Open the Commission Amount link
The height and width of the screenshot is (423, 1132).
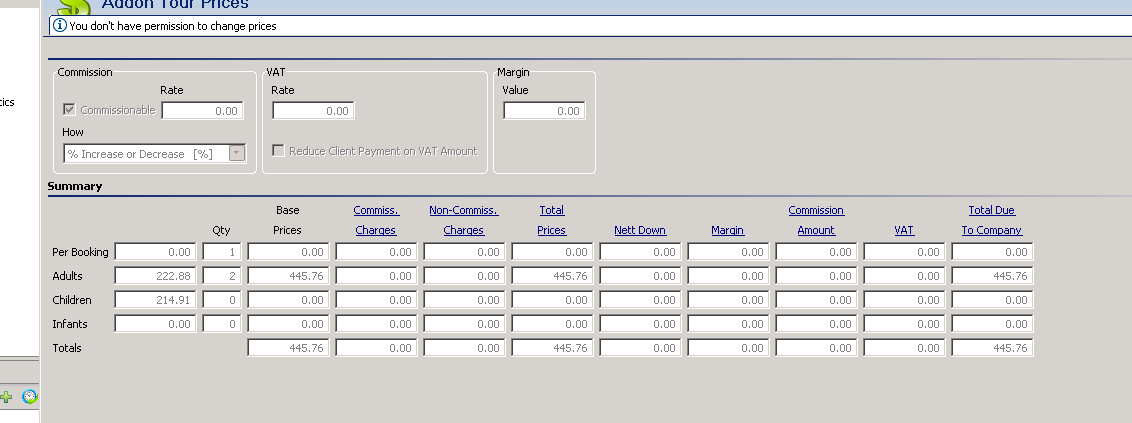(816, 220)
